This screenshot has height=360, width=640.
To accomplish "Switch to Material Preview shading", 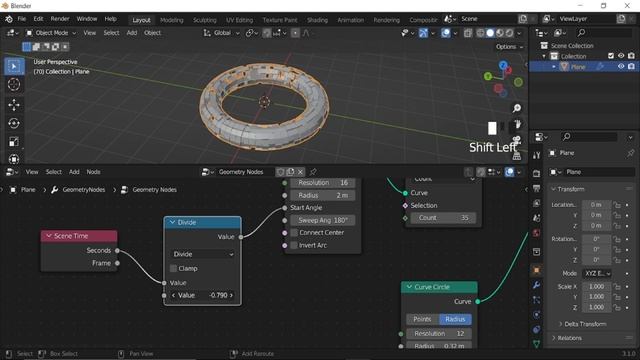I will pyautogui.click(x=500, y=33).
